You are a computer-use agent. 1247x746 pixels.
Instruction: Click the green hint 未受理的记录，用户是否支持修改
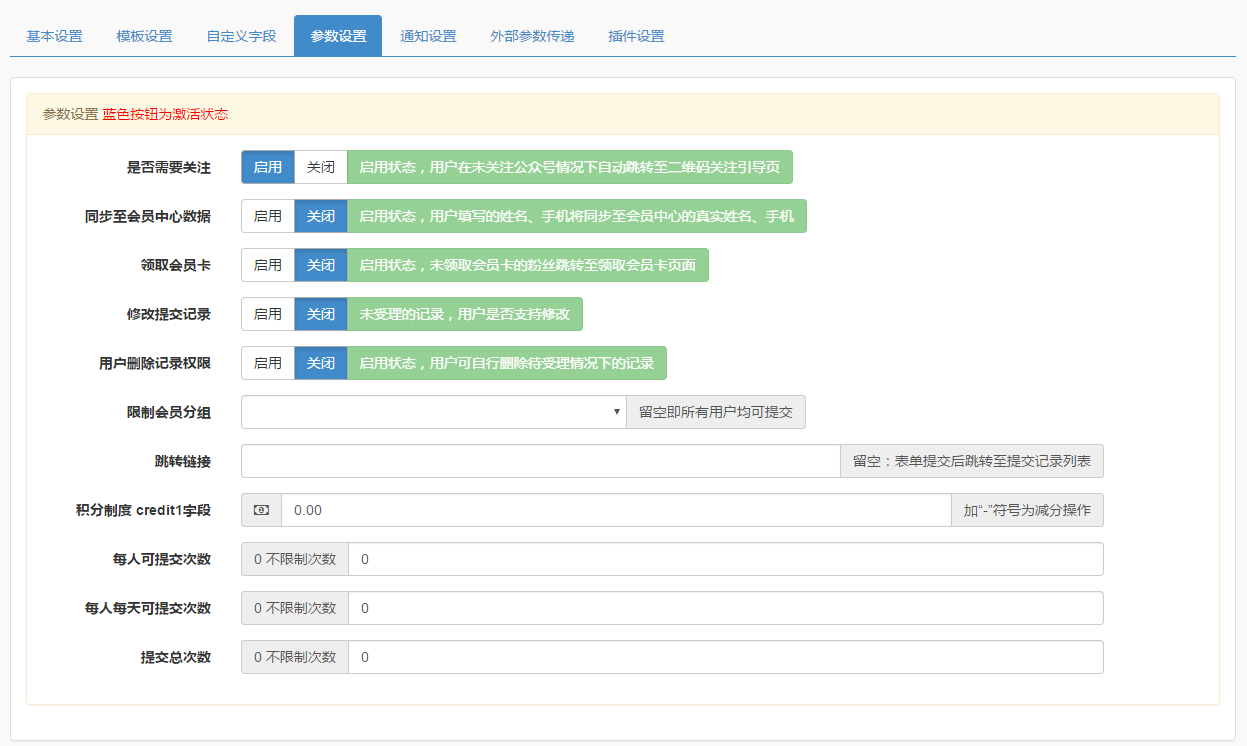coord(465,314)
